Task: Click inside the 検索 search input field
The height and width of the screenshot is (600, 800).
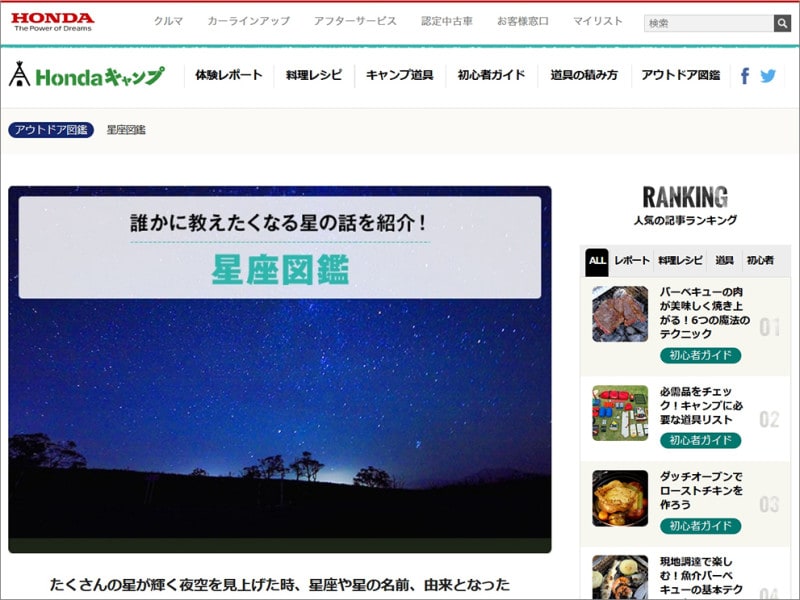Action: click(x=705, y=21)
